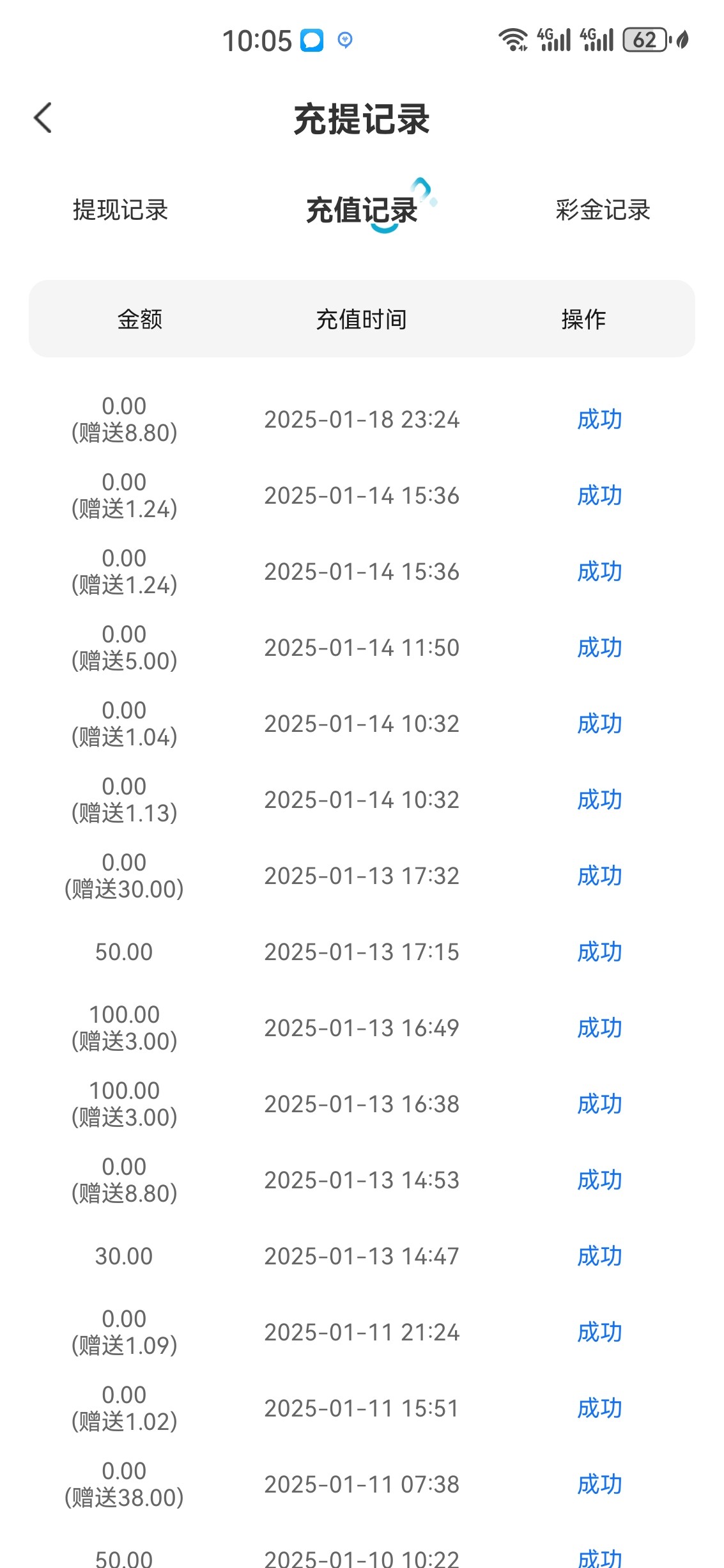Tap the back arrow icon
Image resolution: width=724 pixels, height=1568 pixels.
[43, 118]
